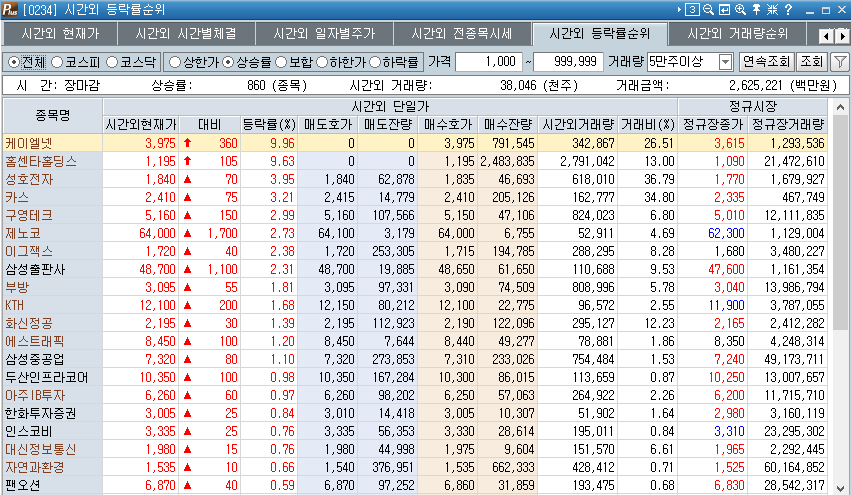
Task: Click the minimum price field showing 1,000
Action: pyautogui.click(x=489, y=62)
